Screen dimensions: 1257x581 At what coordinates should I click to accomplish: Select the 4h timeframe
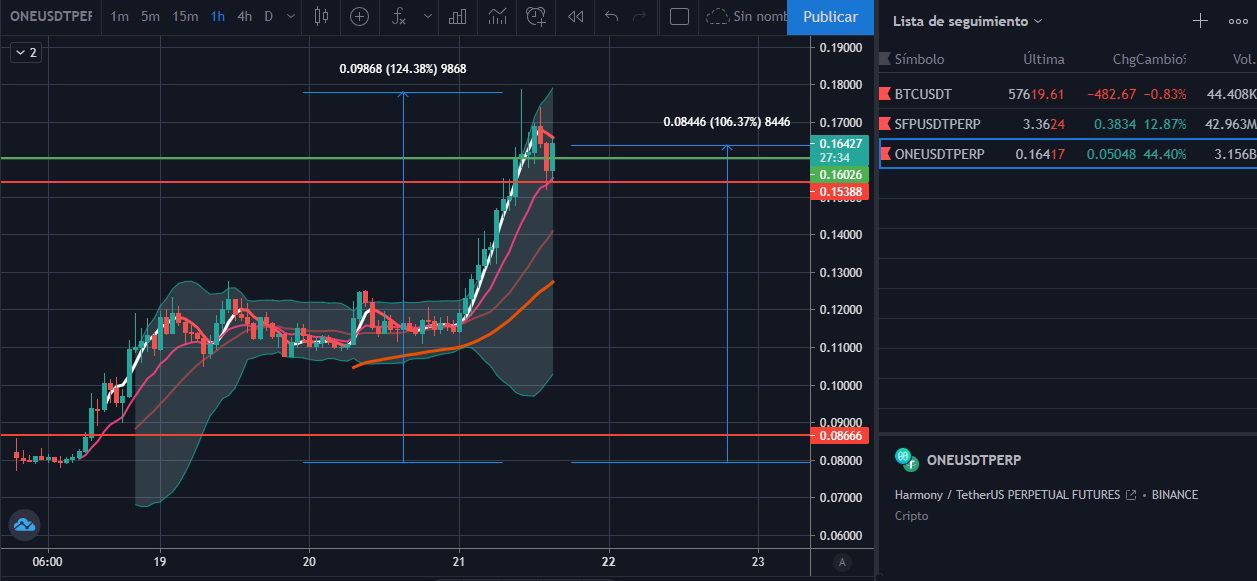(x=244, y=16)
